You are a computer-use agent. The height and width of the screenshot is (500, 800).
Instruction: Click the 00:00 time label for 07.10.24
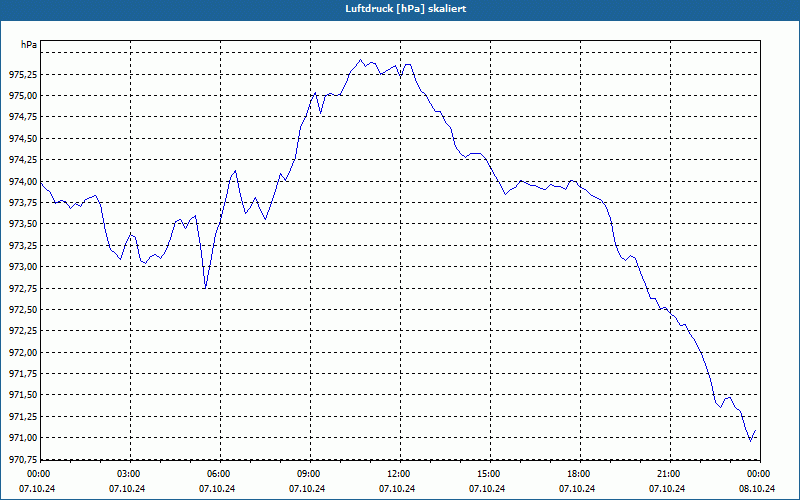point(38,474)
